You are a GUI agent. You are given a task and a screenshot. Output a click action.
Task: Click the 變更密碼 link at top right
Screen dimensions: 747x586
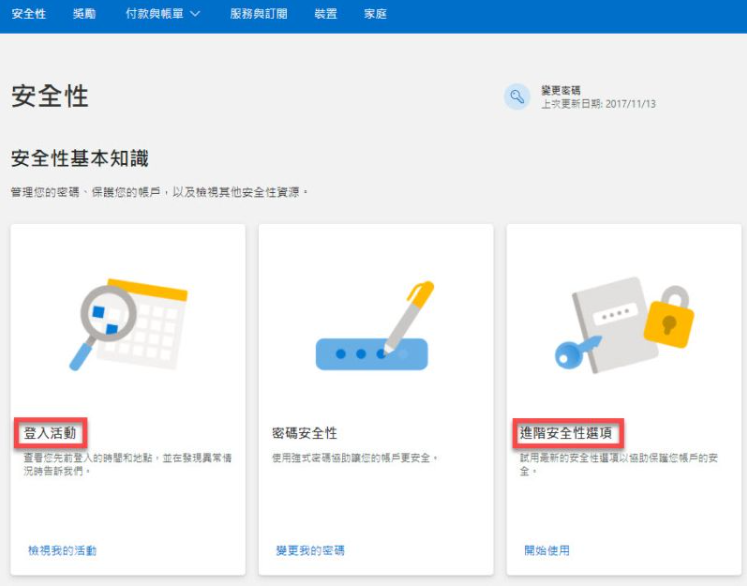pyautogui.click(x=560, y=90)
